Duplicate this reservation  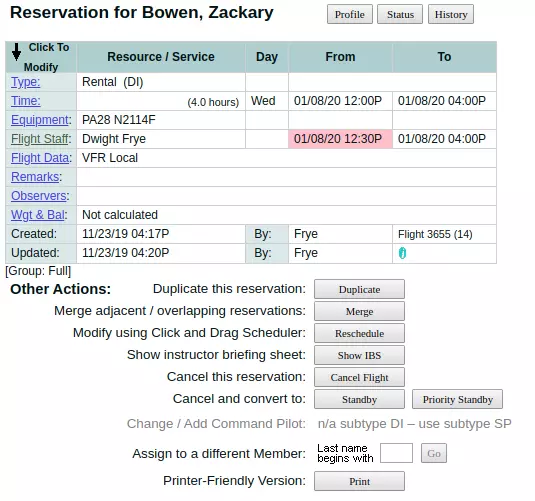point(359,289)
